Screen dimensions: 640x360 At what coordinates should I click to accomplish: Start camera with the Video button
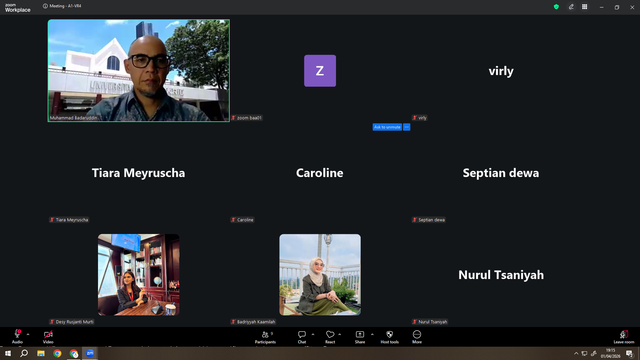coord(48,337)
